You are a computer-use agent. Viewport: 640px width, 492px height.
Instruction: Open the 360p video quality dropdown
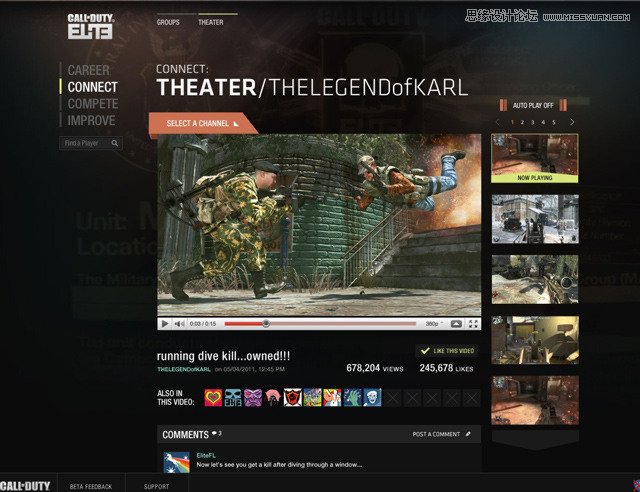pyautogui.click(x=434, y=324)
